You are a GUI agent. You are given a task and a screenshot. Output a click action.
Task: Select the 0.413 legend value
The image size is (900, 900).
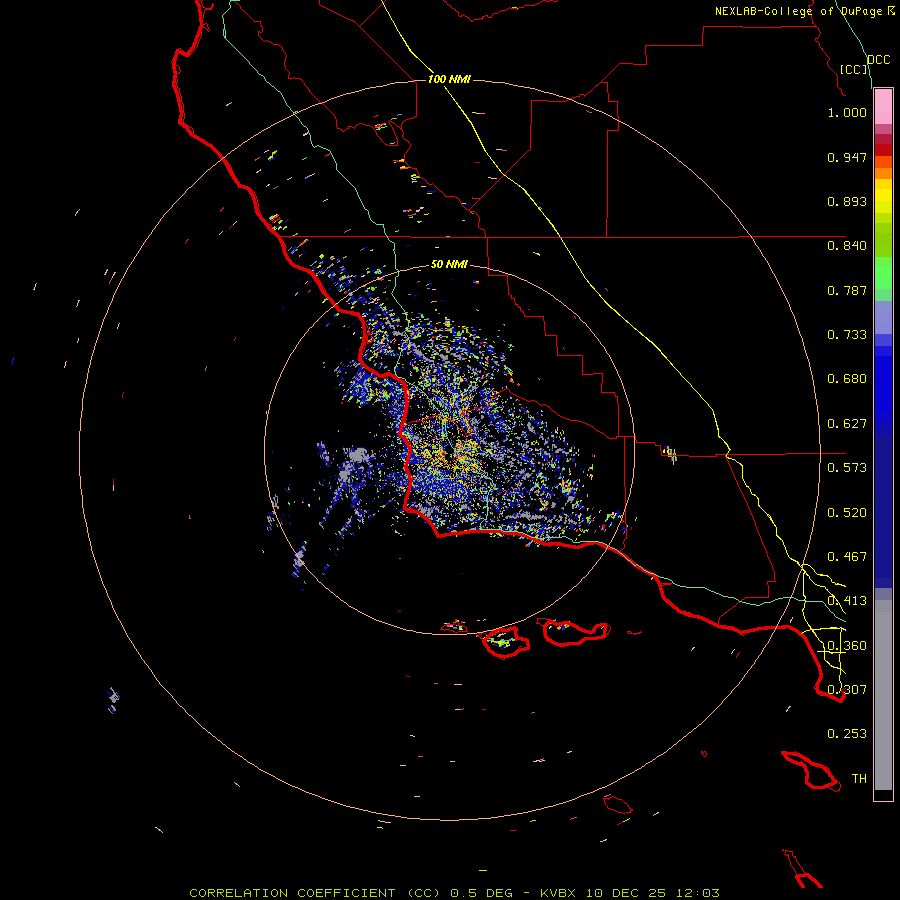tap(847, 601)
